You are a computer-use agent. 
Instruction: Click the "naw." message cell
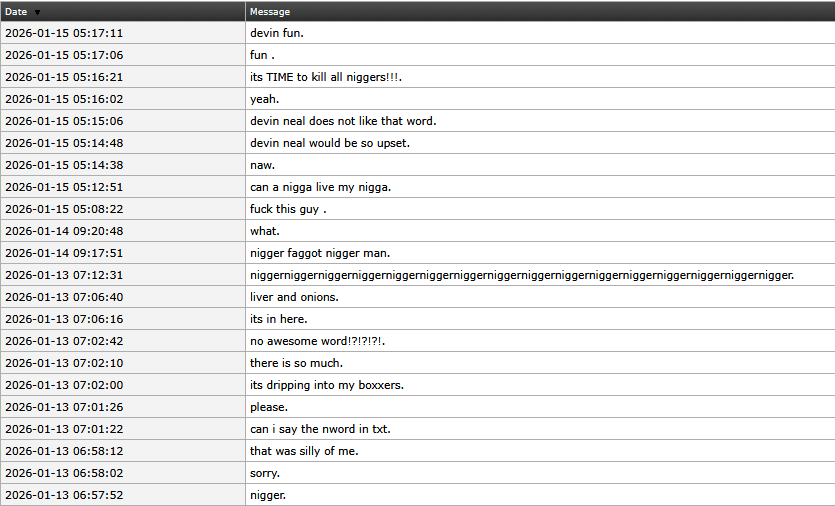[262, 165]
